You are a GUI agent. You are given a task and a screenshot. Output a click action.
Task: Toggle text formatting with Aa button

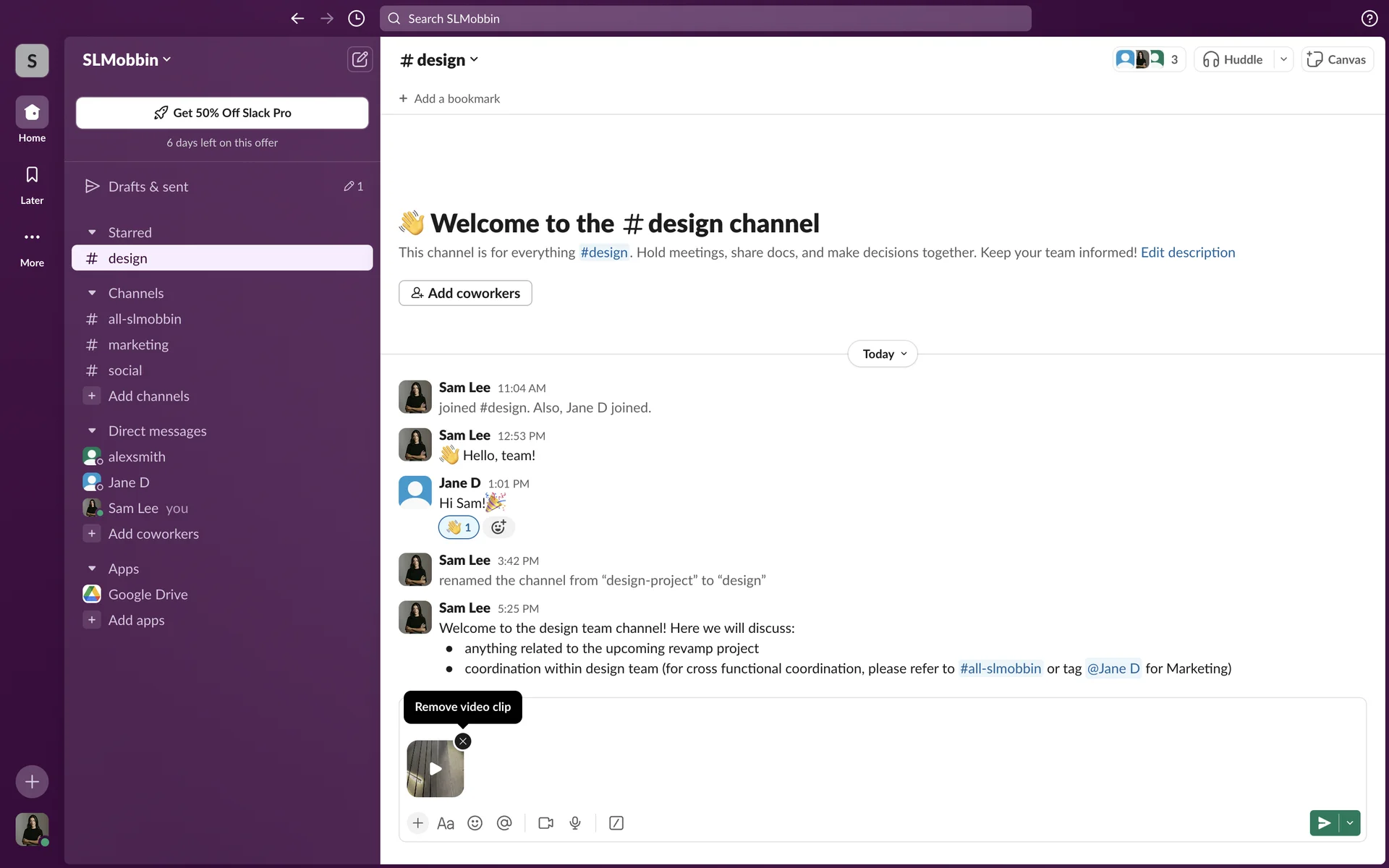[446, 823]
